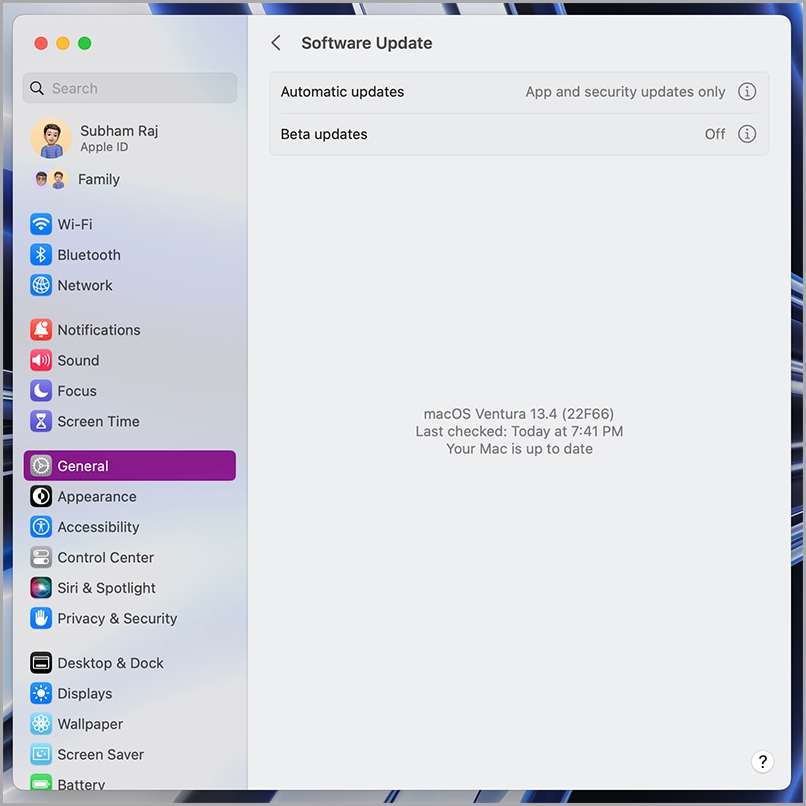Open Wi-Fi settings via its icon
806x806 pixels.
coord(41,224)
